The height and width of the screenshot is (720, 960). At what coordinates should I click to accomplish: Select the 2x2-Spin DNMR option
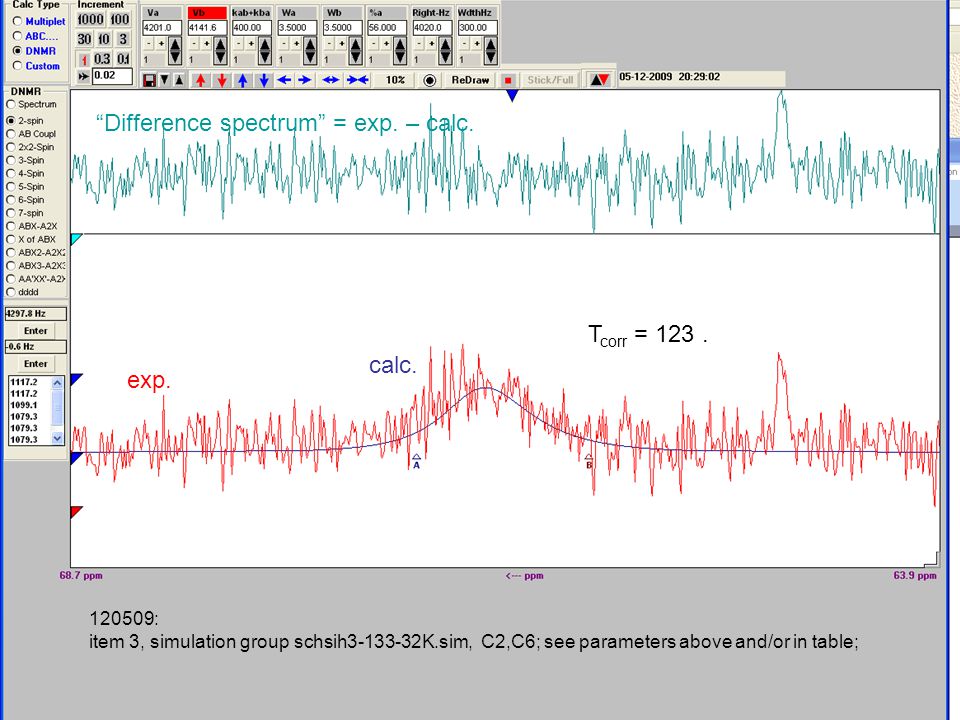tap(31, 147)
